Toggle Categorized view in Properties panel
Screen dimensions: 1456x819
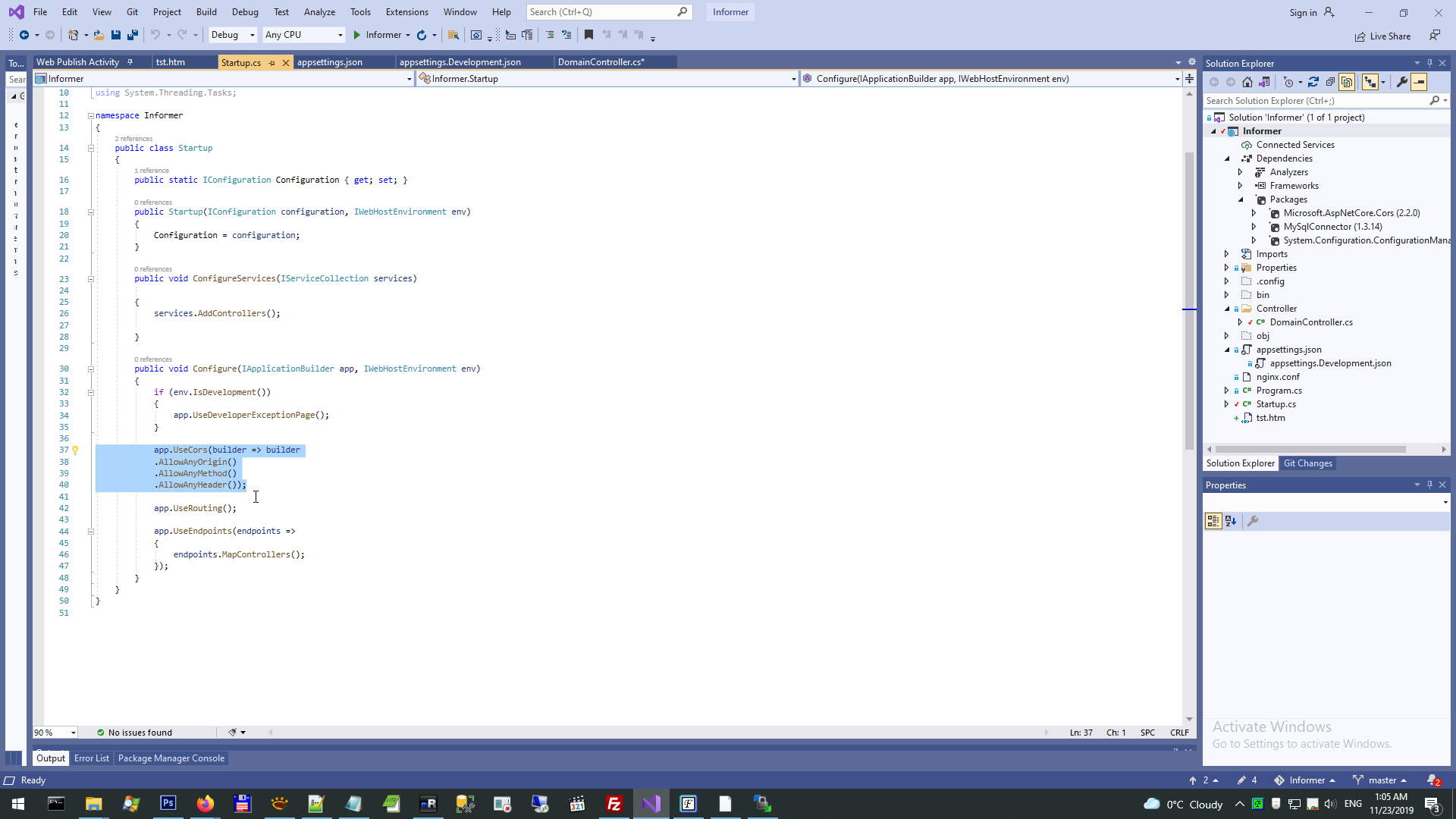[x=1213, y=521]
